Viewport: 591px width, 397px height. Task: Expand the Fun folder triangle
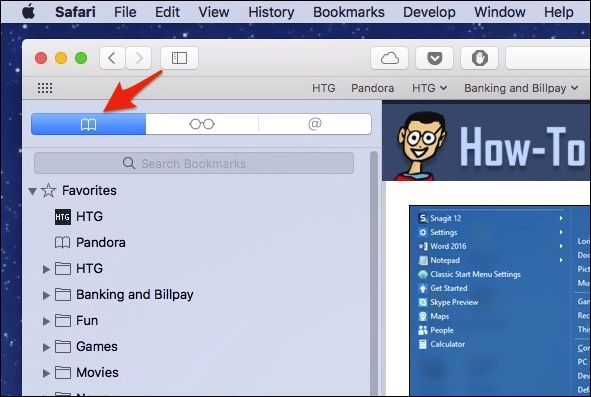coord(46,321)
